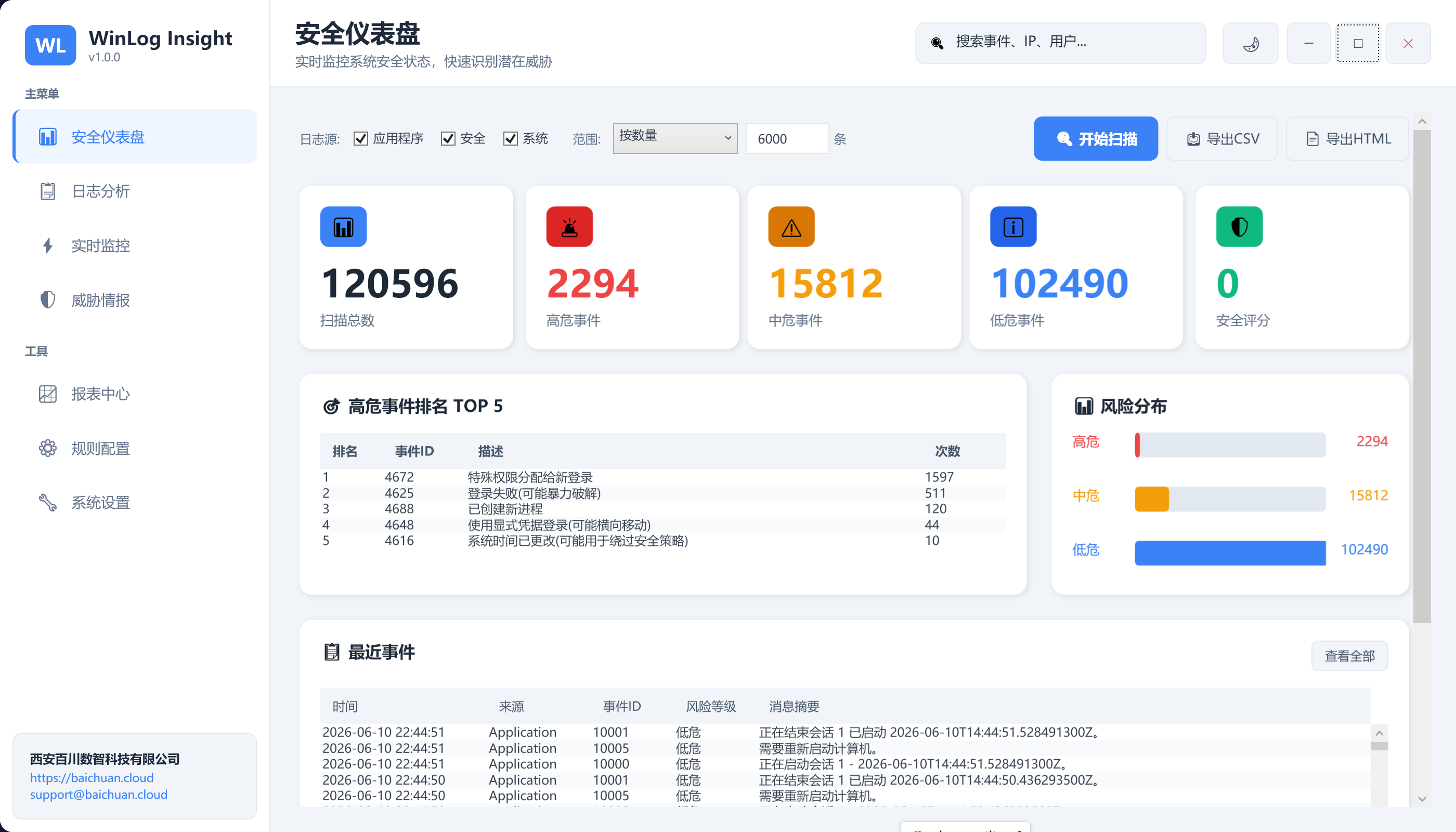Export results with 导出CSV

coord(1221,139)
